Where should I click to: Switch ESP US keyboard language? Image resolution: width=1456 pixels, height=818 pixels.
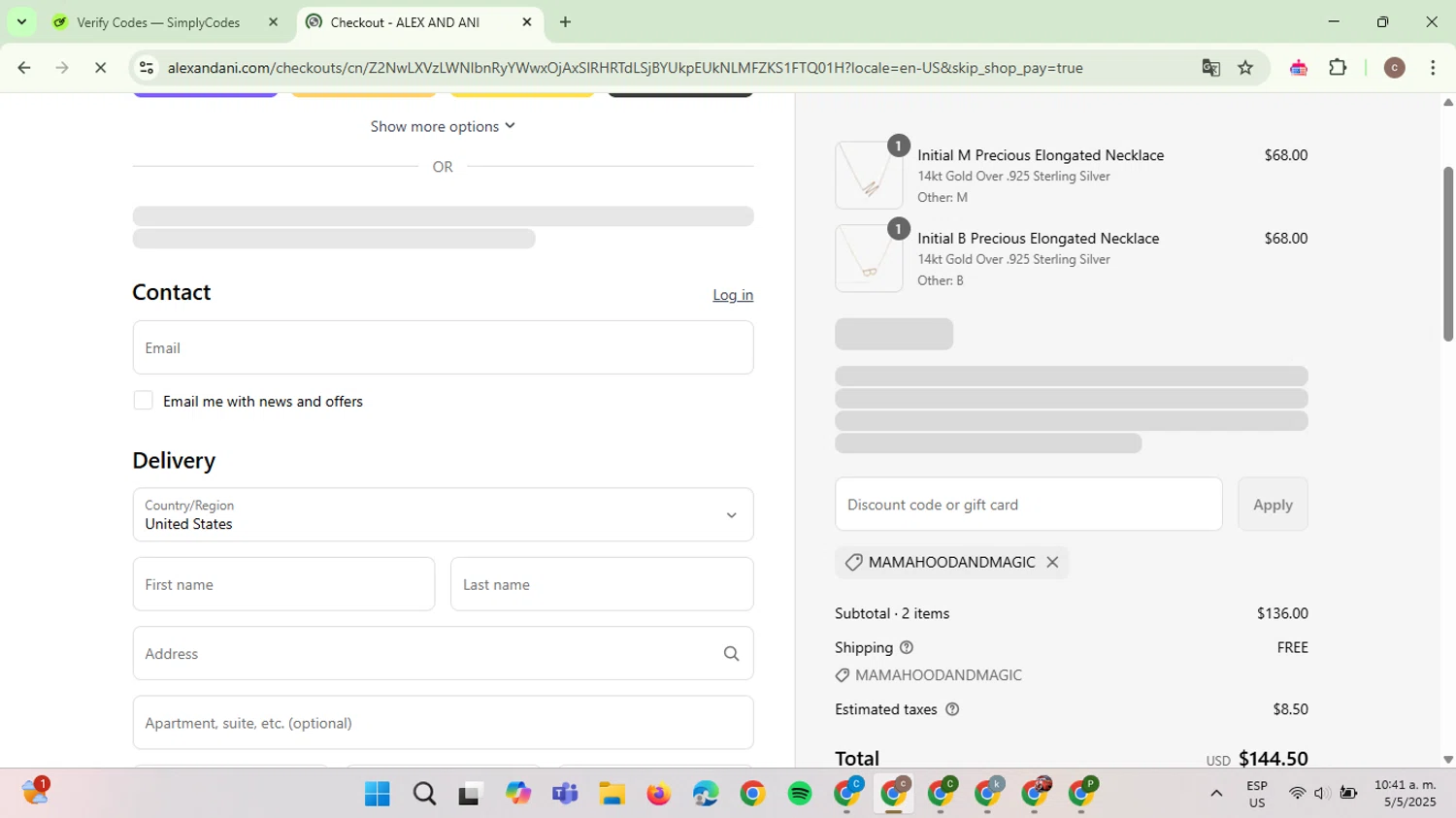1257,794
